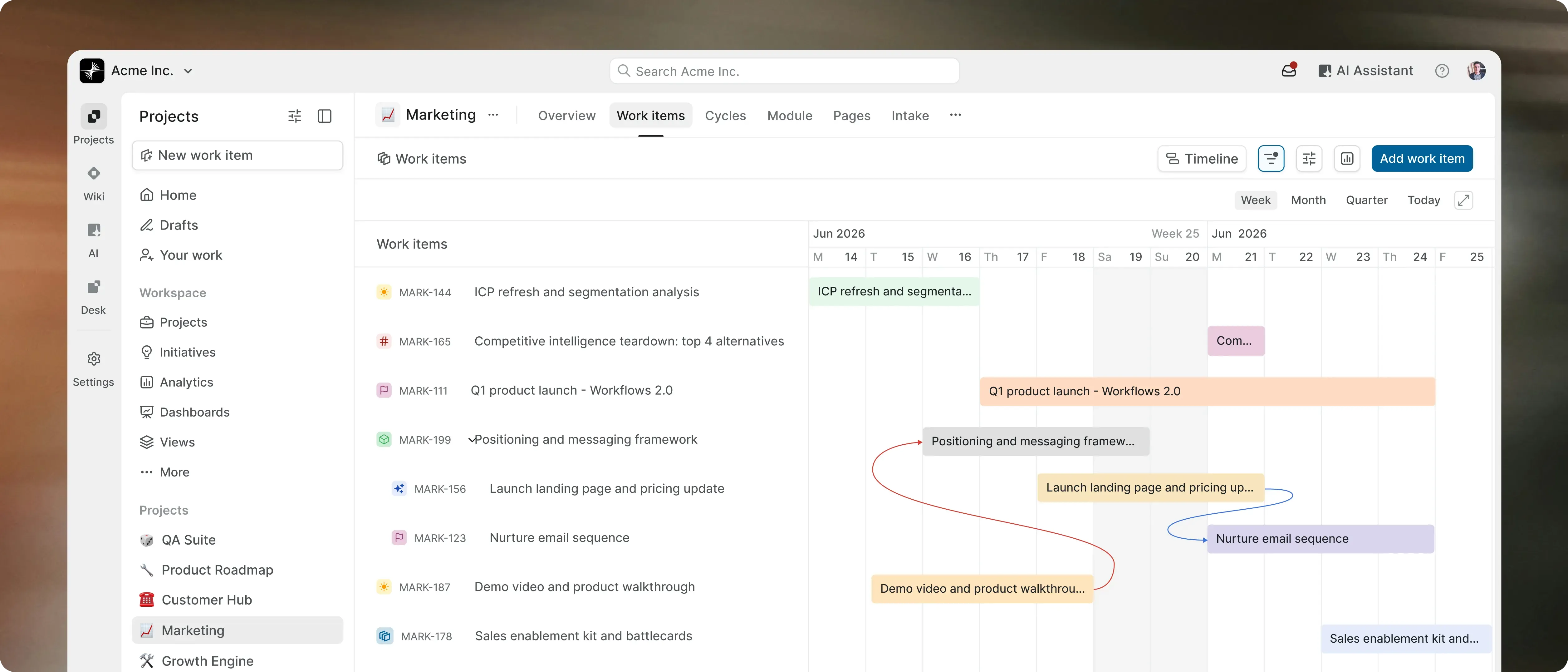Image resolution: width=1568 pixels, height=672 pixels.
Task: Click the MARK-187 sun type icon
Action: (384, 587)
